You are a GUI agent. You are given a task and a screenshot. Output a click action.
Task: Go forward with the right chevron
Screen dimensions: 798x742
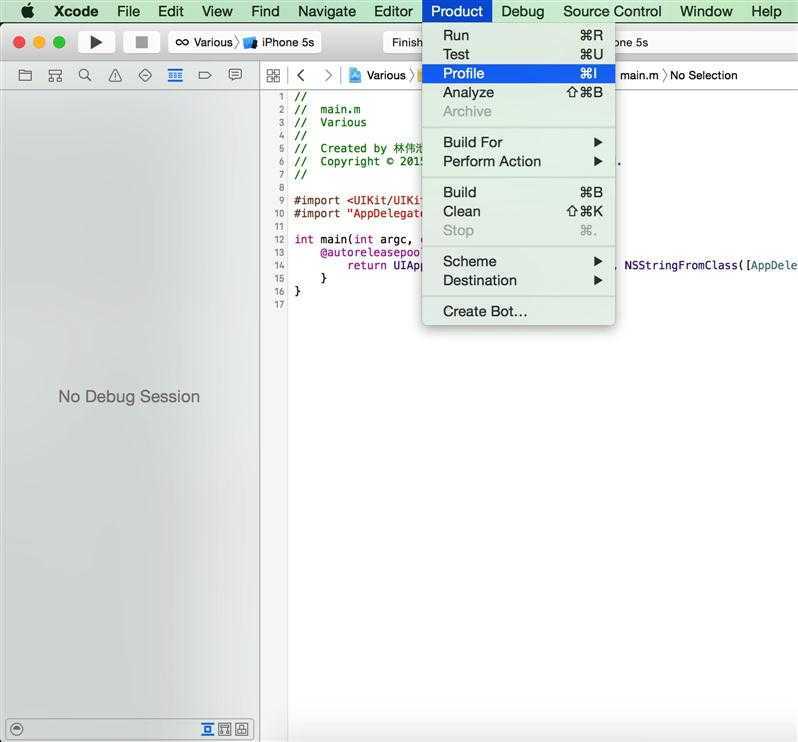[328, 76]
